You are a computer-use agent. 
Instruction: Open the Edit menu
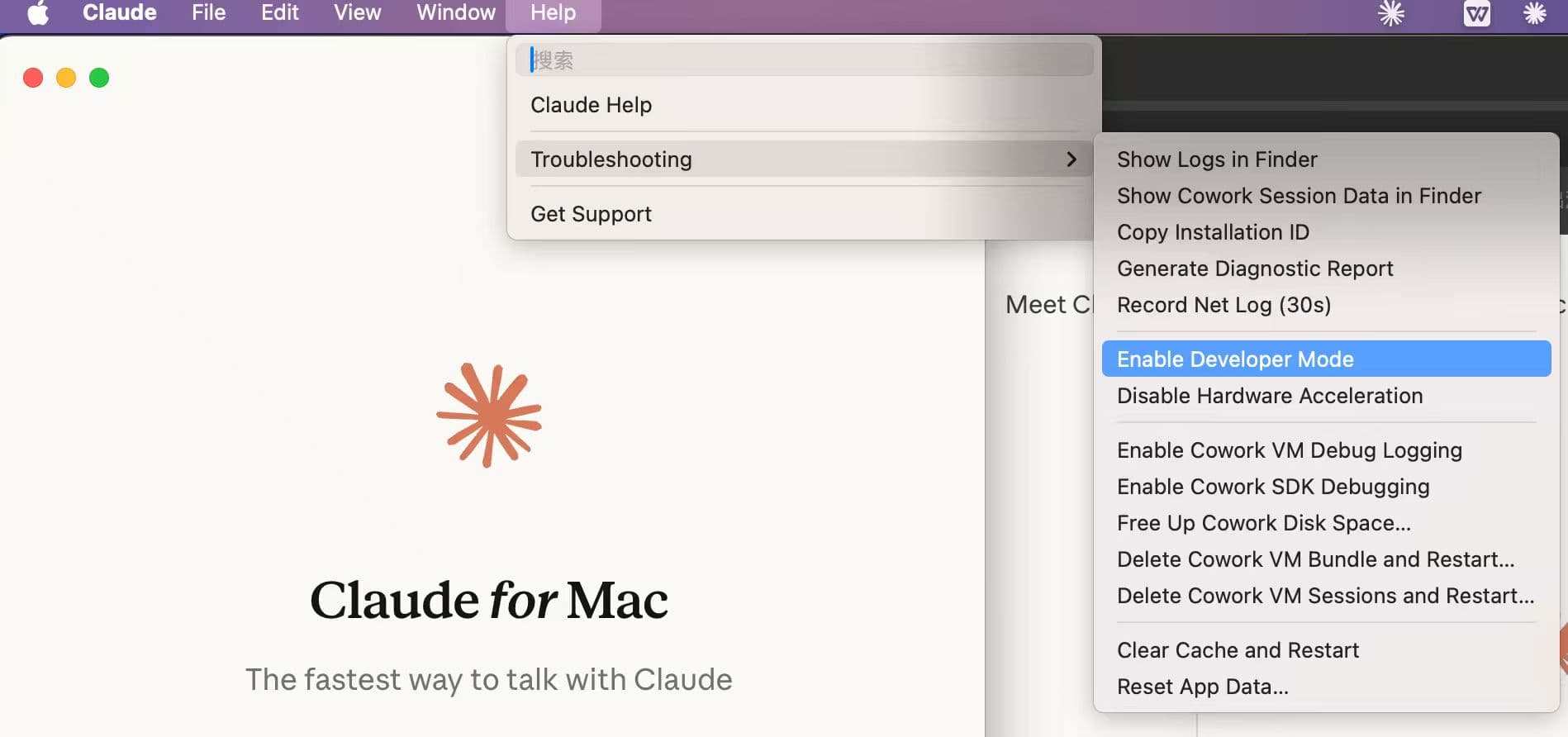280,12
